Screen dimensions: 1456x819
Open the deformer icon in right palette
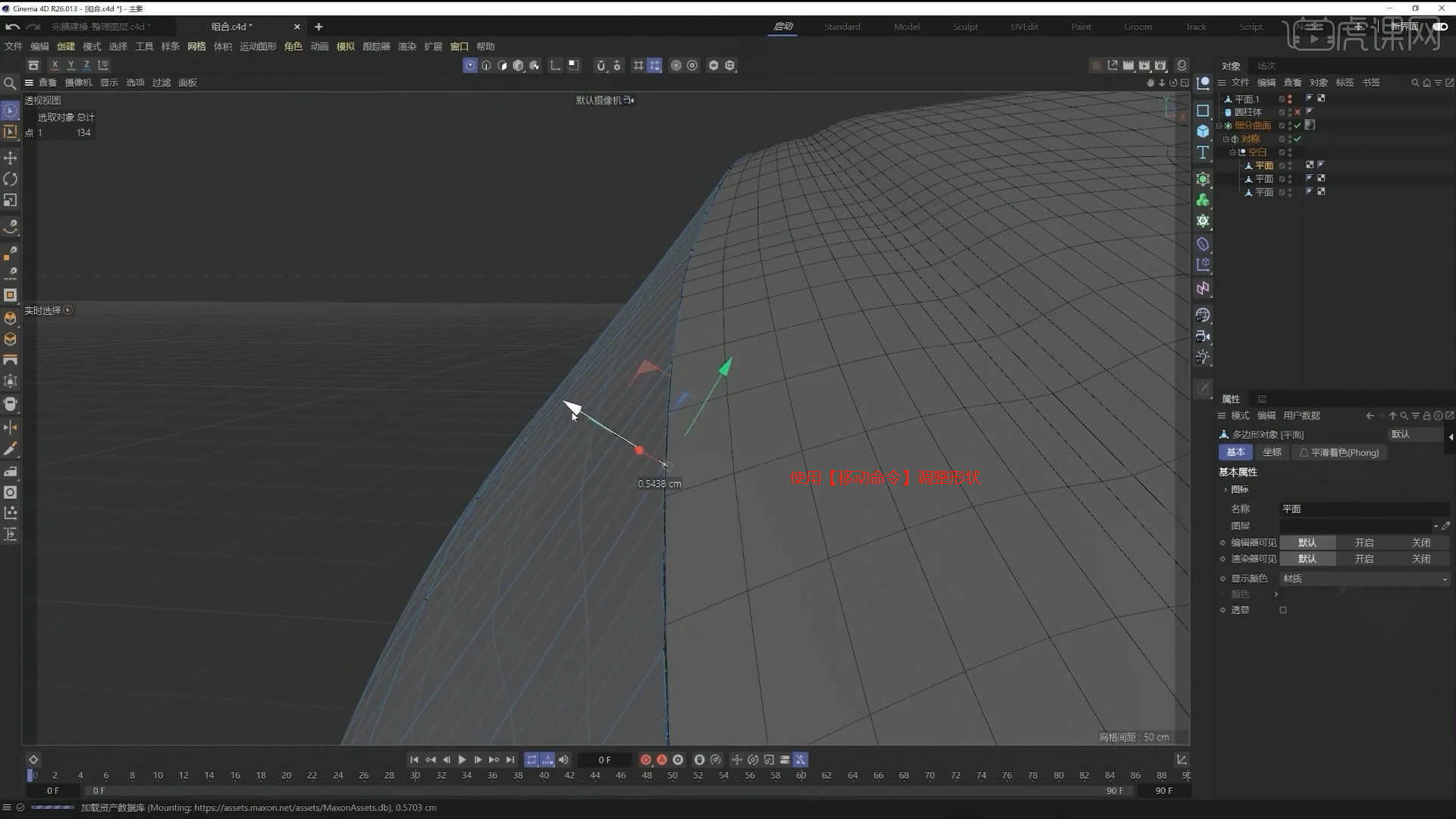(1203, 244)
